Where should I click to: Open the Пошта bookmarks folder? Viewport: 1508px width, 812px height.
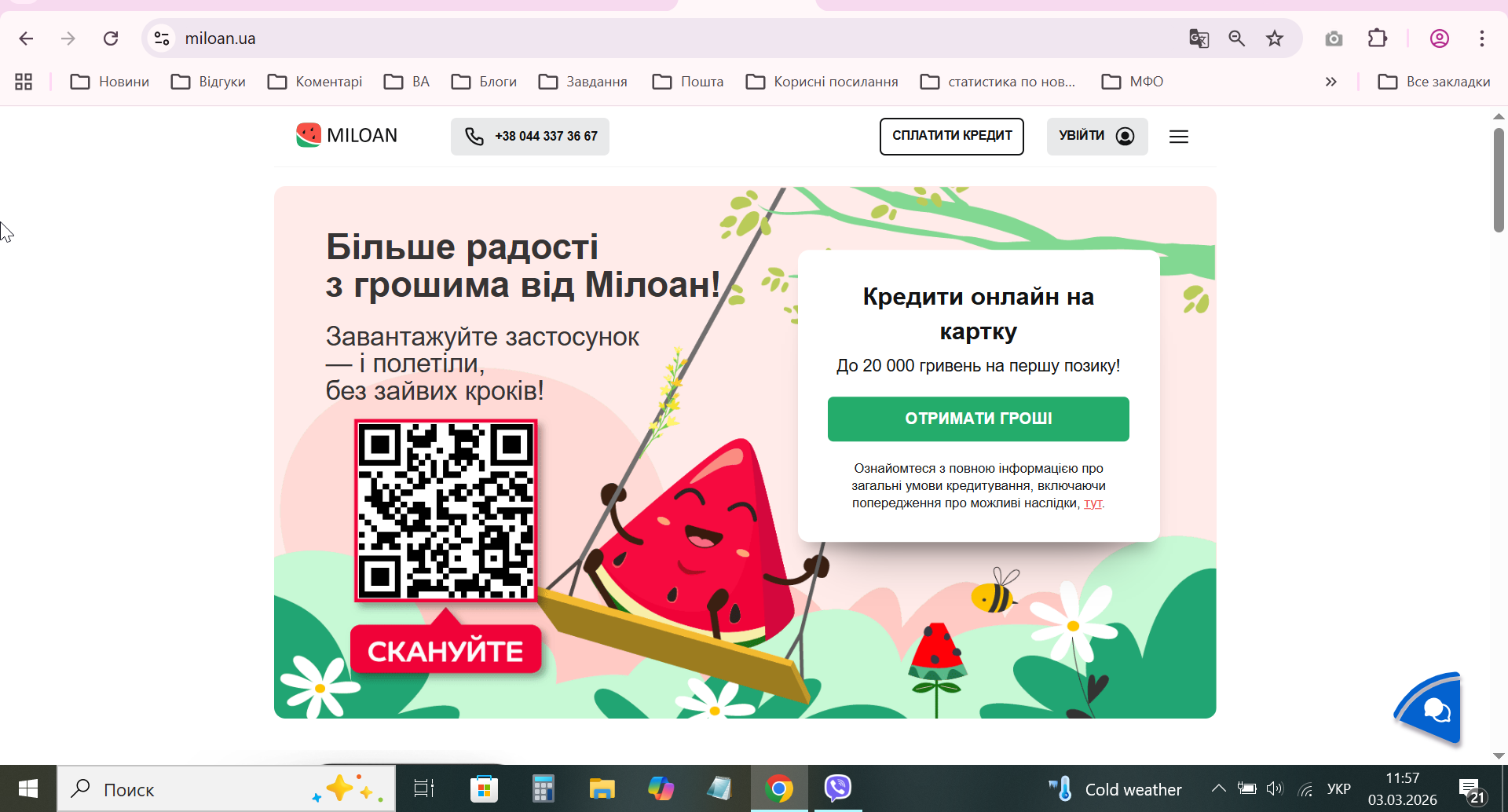(x=688, y=82)
